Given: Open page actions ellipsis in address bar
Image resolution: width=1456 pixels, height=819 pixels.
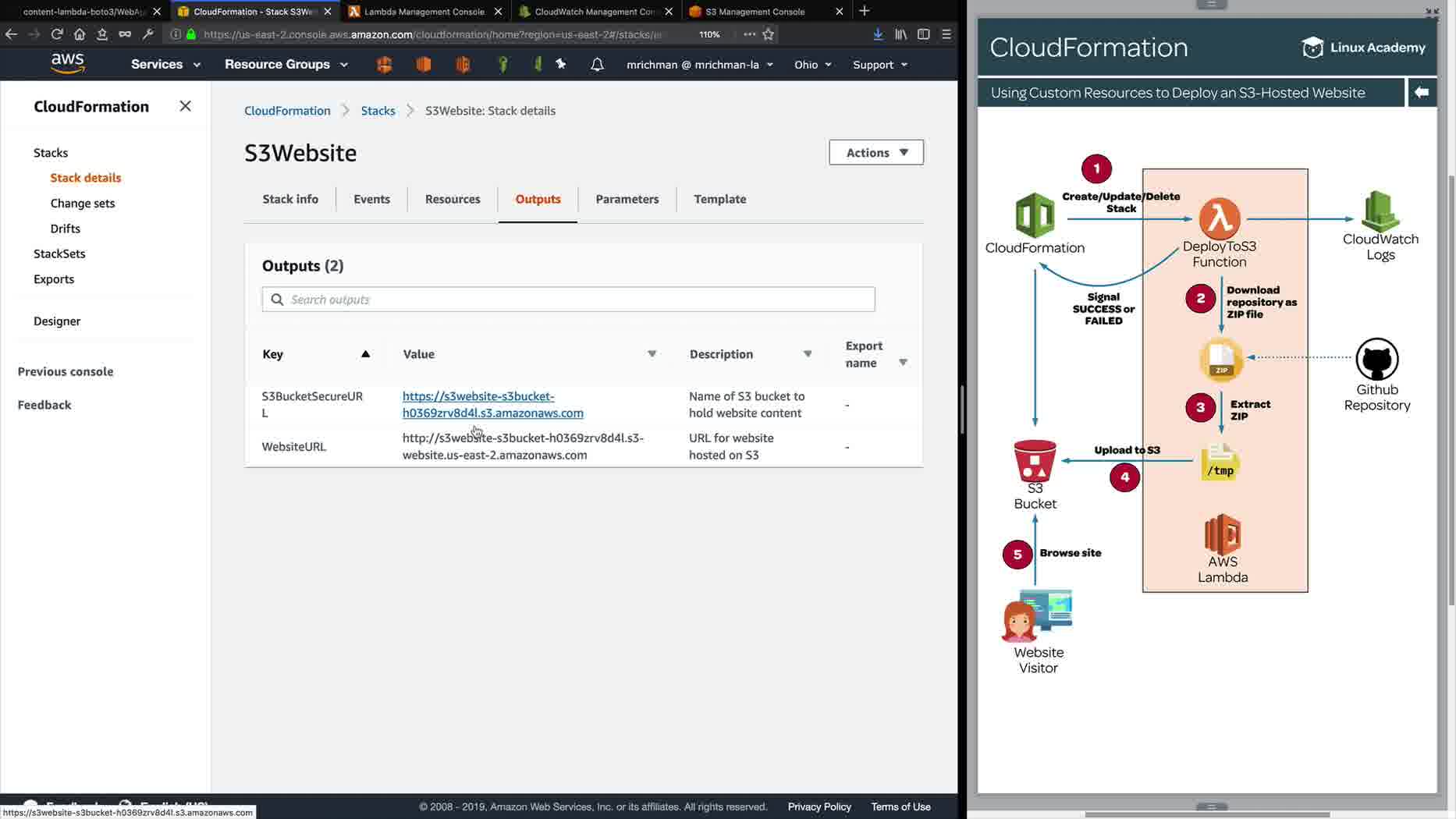Looking at the screenshot, I should click(x=749, y=34).
